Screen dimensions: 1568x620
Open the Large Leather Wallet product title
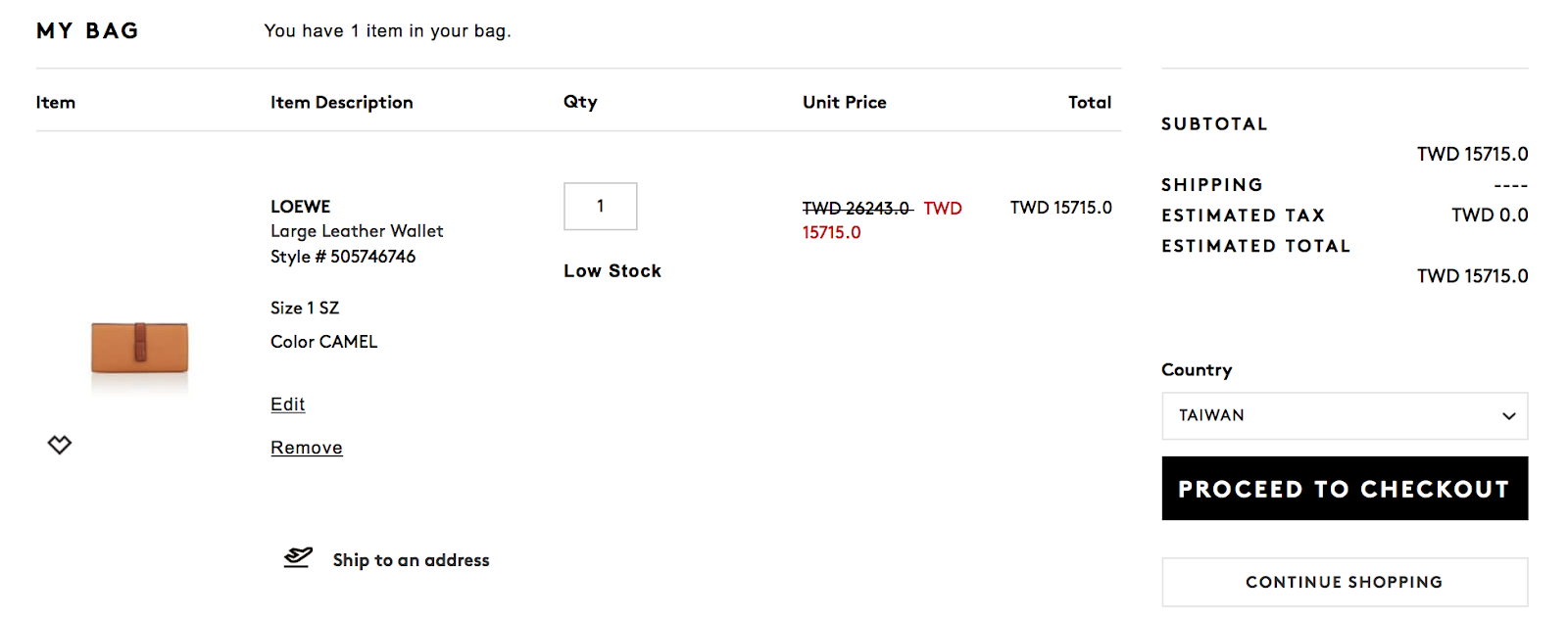pos(357,231)
